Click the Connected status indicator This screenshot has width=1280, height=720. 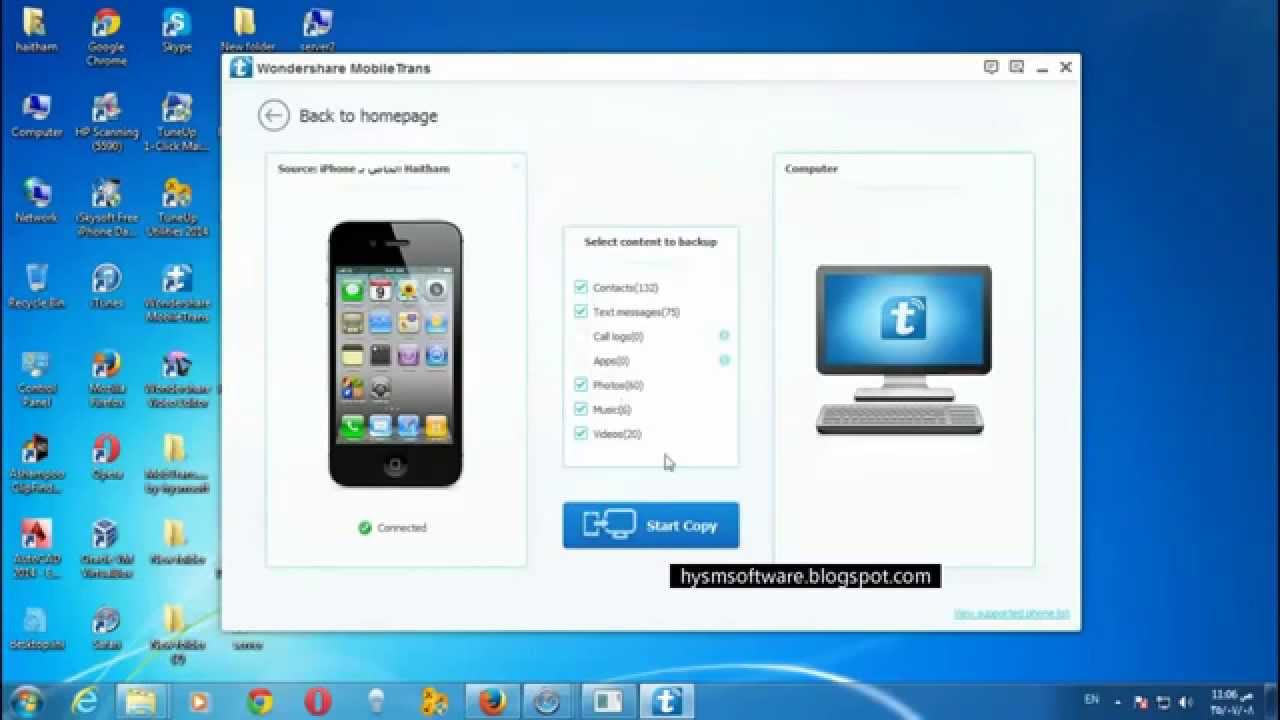pos(393,527)
